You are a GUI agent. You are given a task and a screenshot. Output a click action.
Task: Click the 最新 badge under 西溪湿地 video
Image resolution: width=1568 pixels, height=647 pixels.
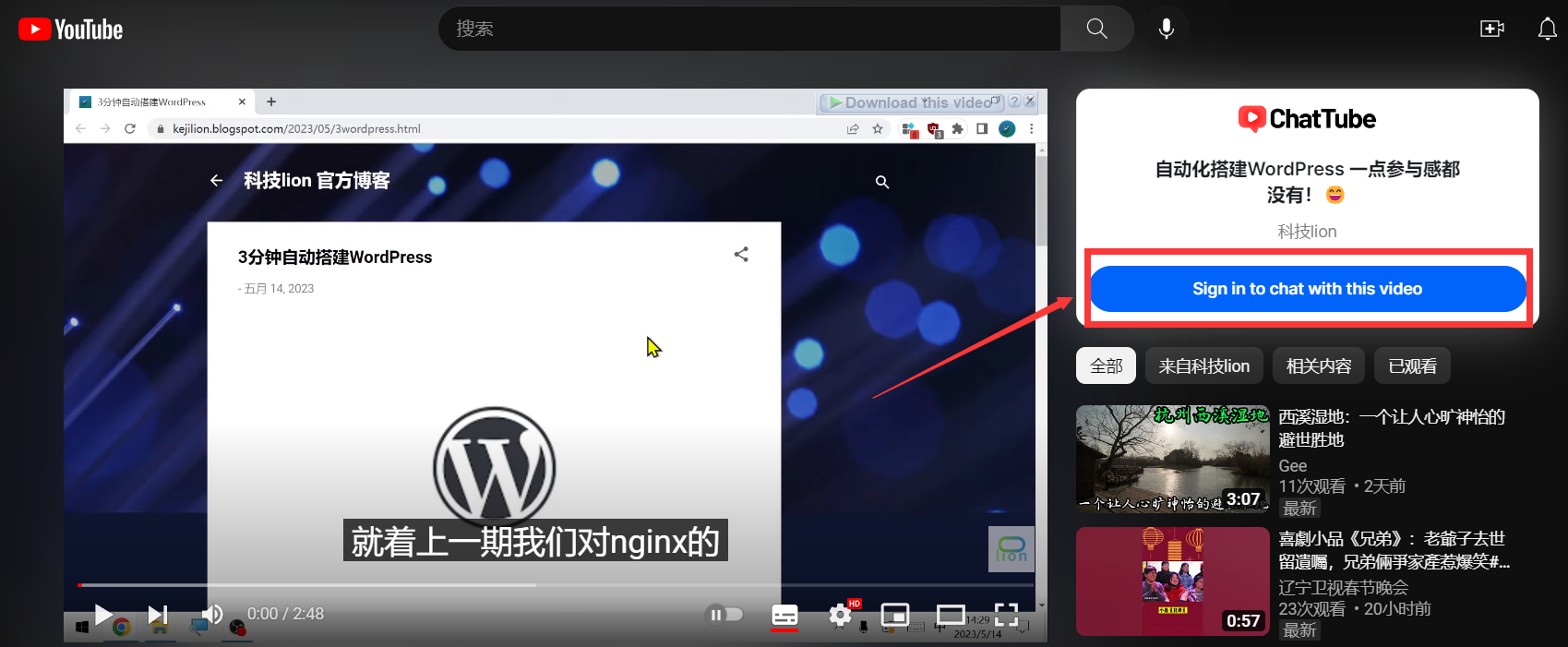[x=1299, y=509]
